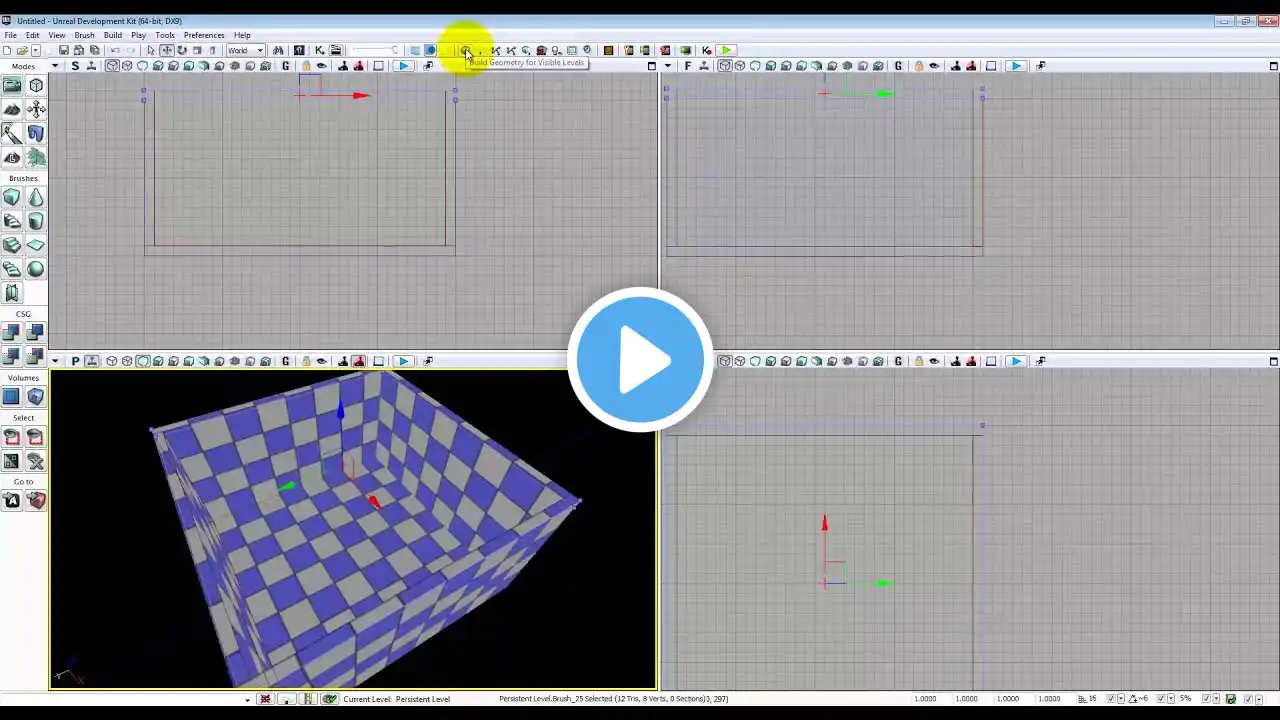Click Hide Selected icon under Select

(x=36, y=437)
